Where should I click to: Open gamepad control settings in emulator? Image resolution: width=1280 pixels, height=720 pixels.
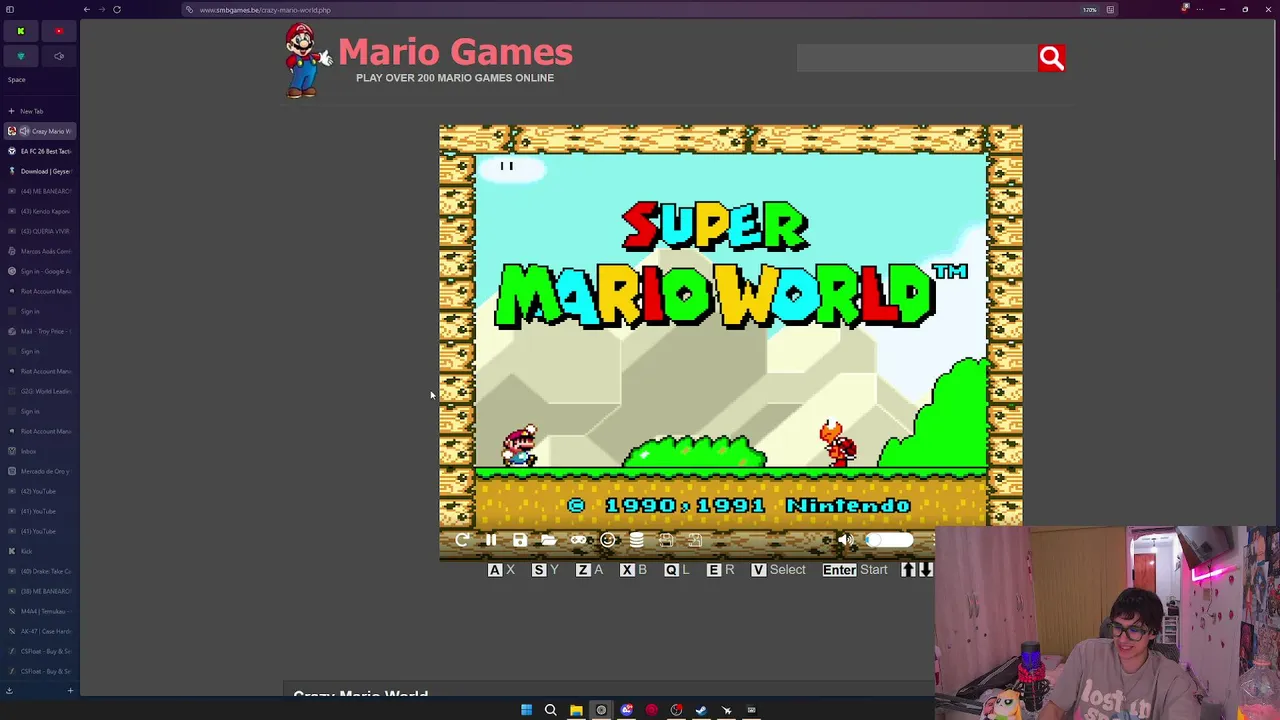tap(578, 540)
